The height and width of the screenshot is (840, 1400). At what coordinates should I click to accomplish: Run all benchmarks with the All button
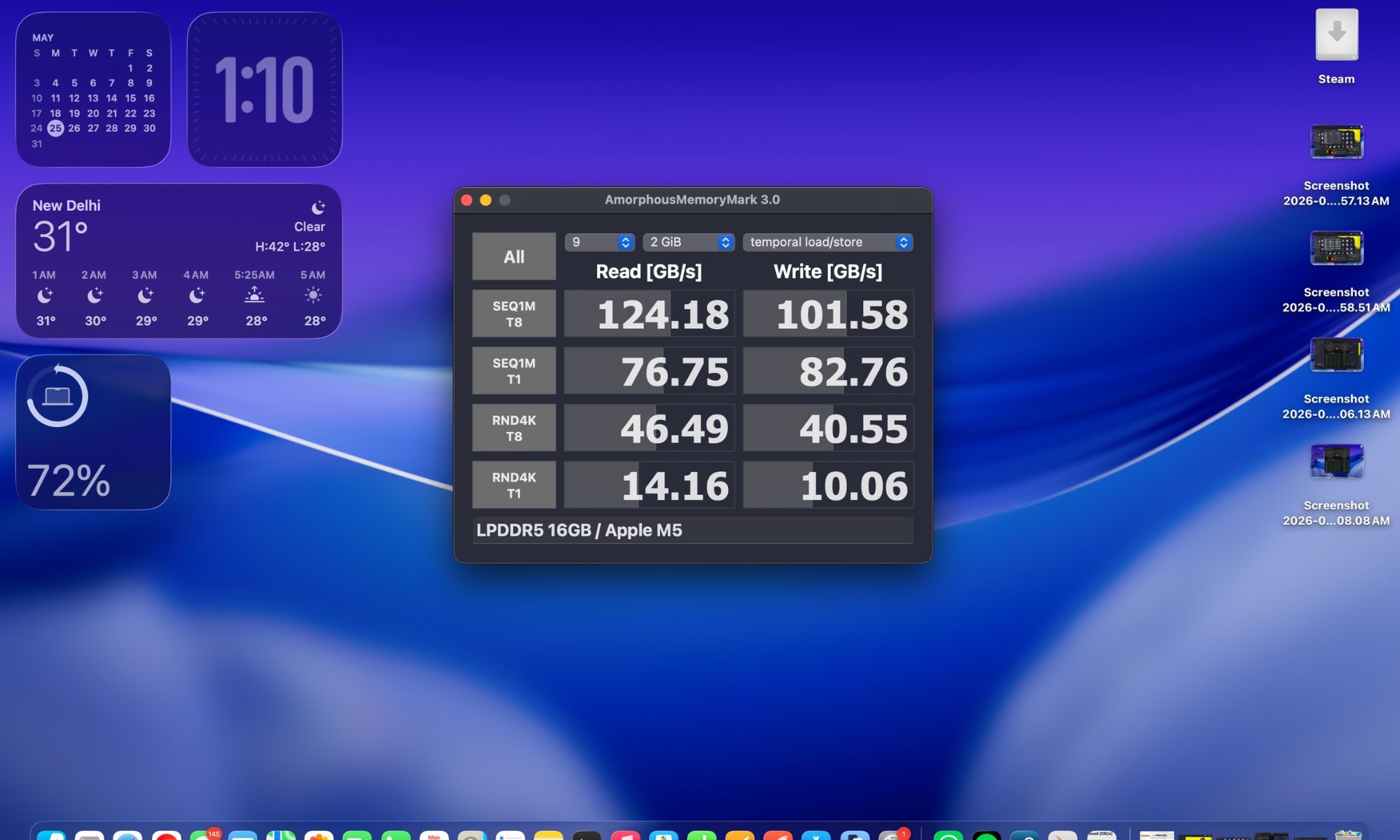(514, 256)
